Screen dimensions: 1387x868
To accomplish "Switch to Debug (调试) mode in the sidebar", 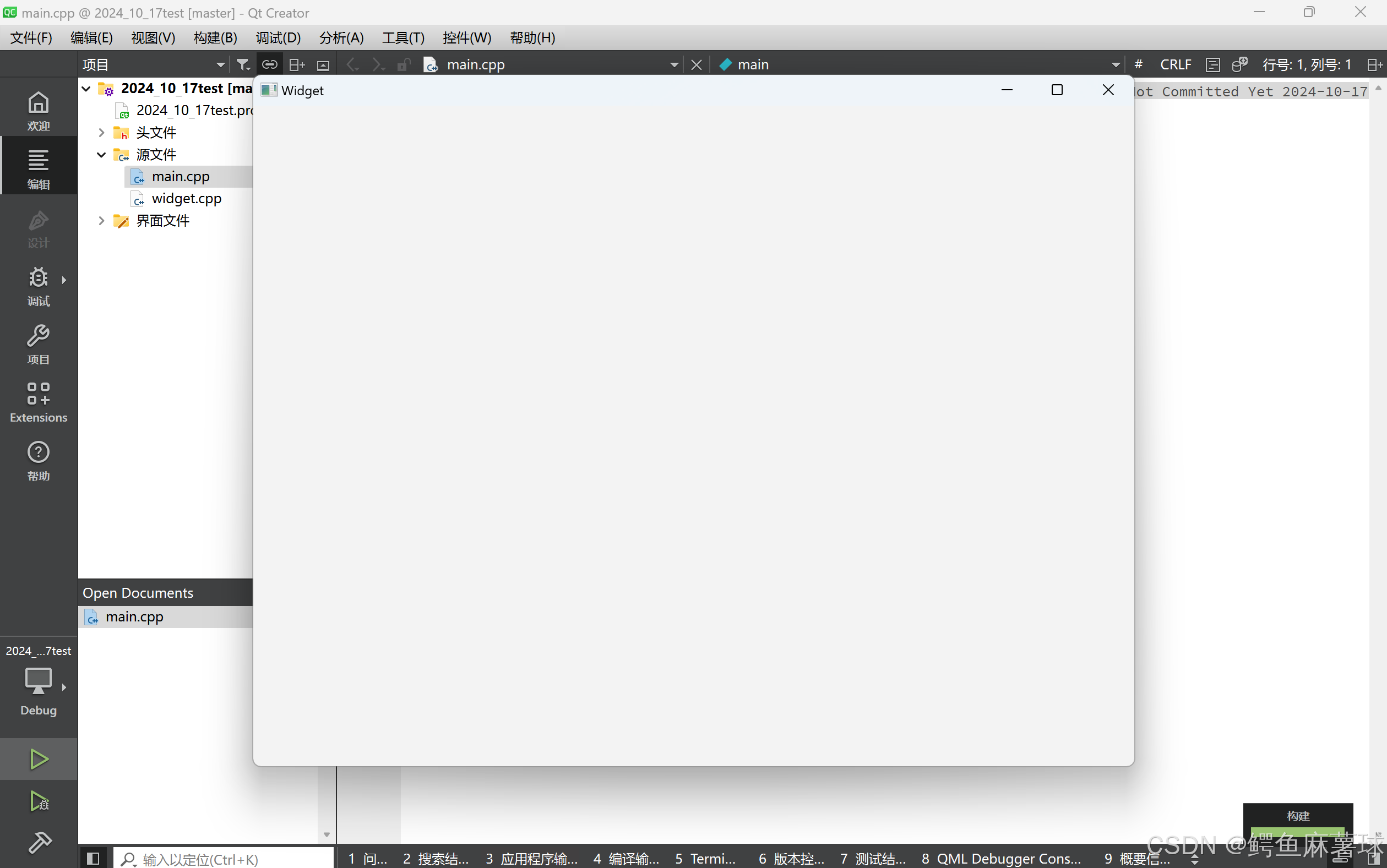I will pos(39,286).
